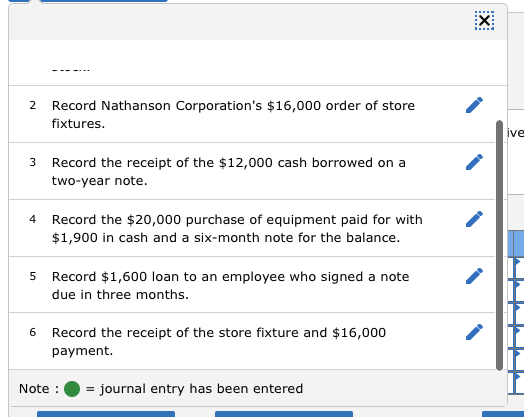Click the partially visible blue button bottom right
The height and width of the screenshot is (417, 524).
point(503,414)
